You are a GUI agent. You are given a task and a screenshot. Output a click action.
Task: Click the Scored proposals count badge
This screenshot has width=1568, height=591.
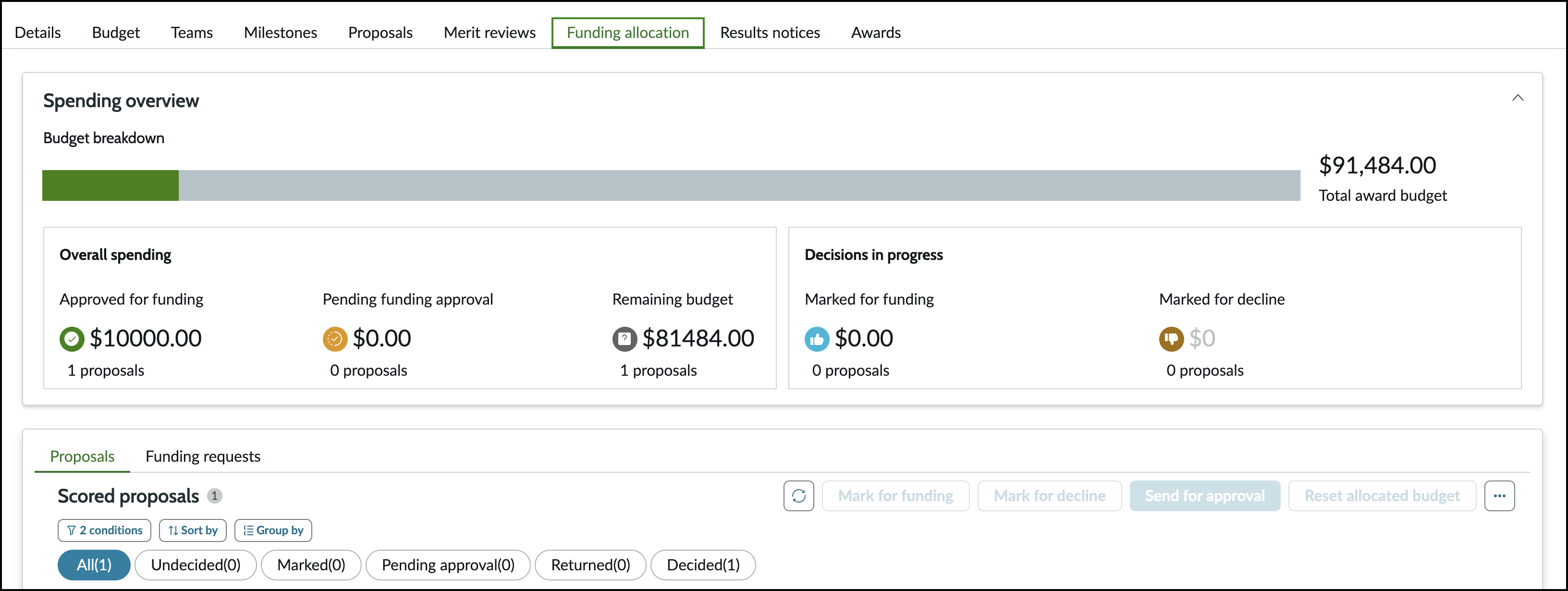point(214,496)
